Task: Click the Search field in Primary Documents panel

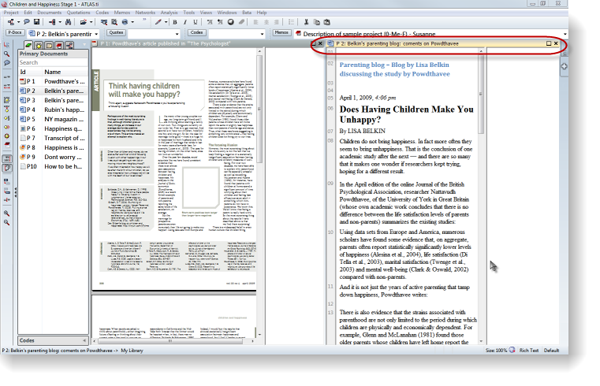Action: (x=53, y=62)
